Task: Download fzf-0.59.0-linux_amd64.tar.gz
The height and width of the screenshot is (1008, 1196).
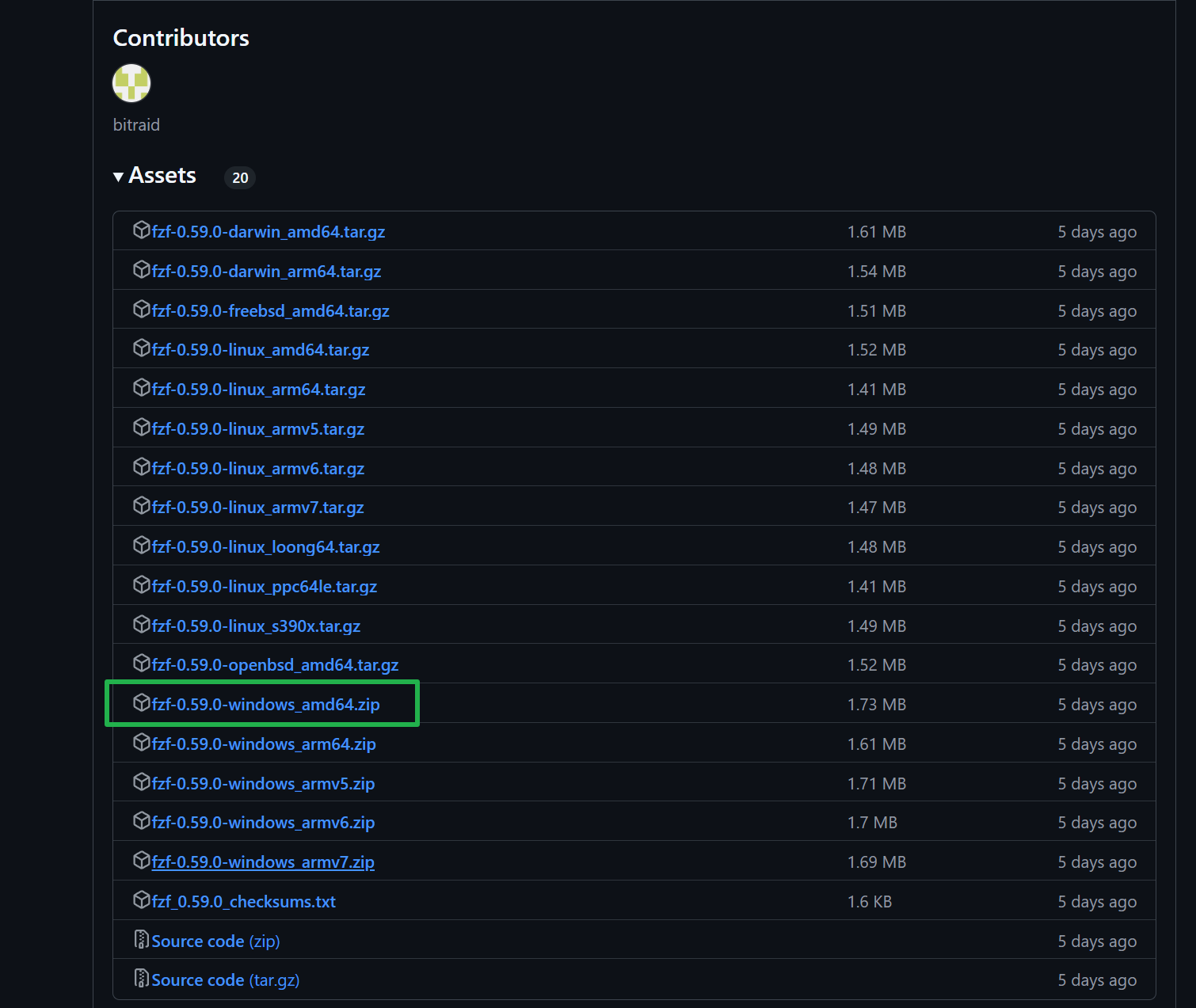Action: click(x=261, y=350)
